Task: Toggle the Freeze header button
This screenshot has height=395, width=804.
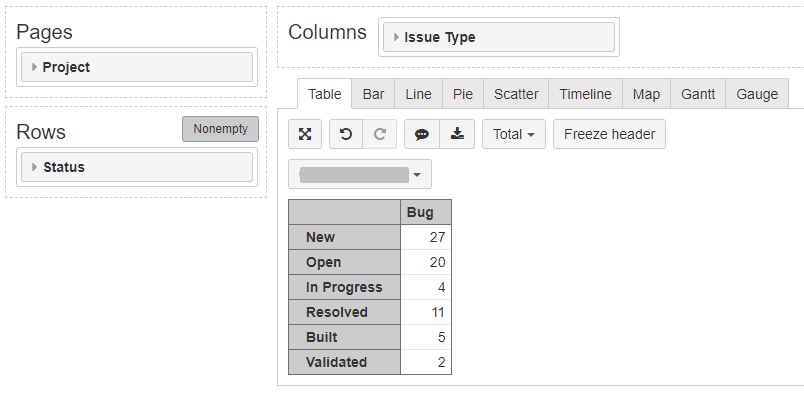Action: [x=609, y=134]
